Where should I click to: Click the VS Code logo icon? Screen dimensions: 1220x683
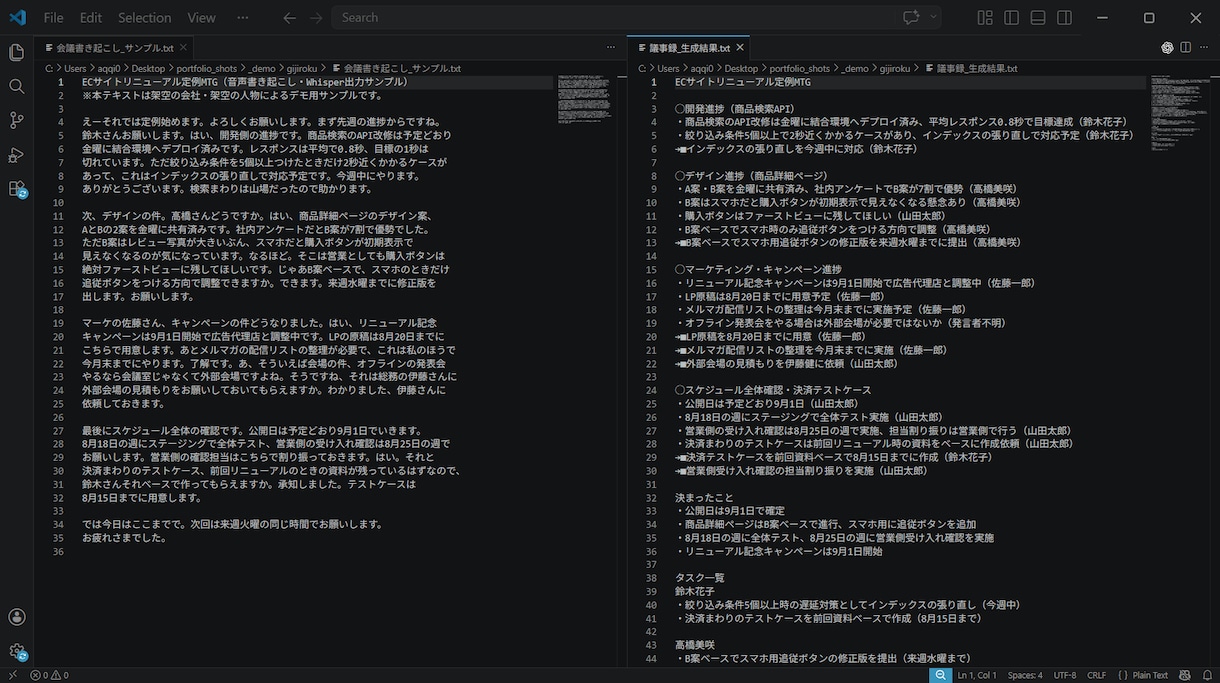click(17, 17)
